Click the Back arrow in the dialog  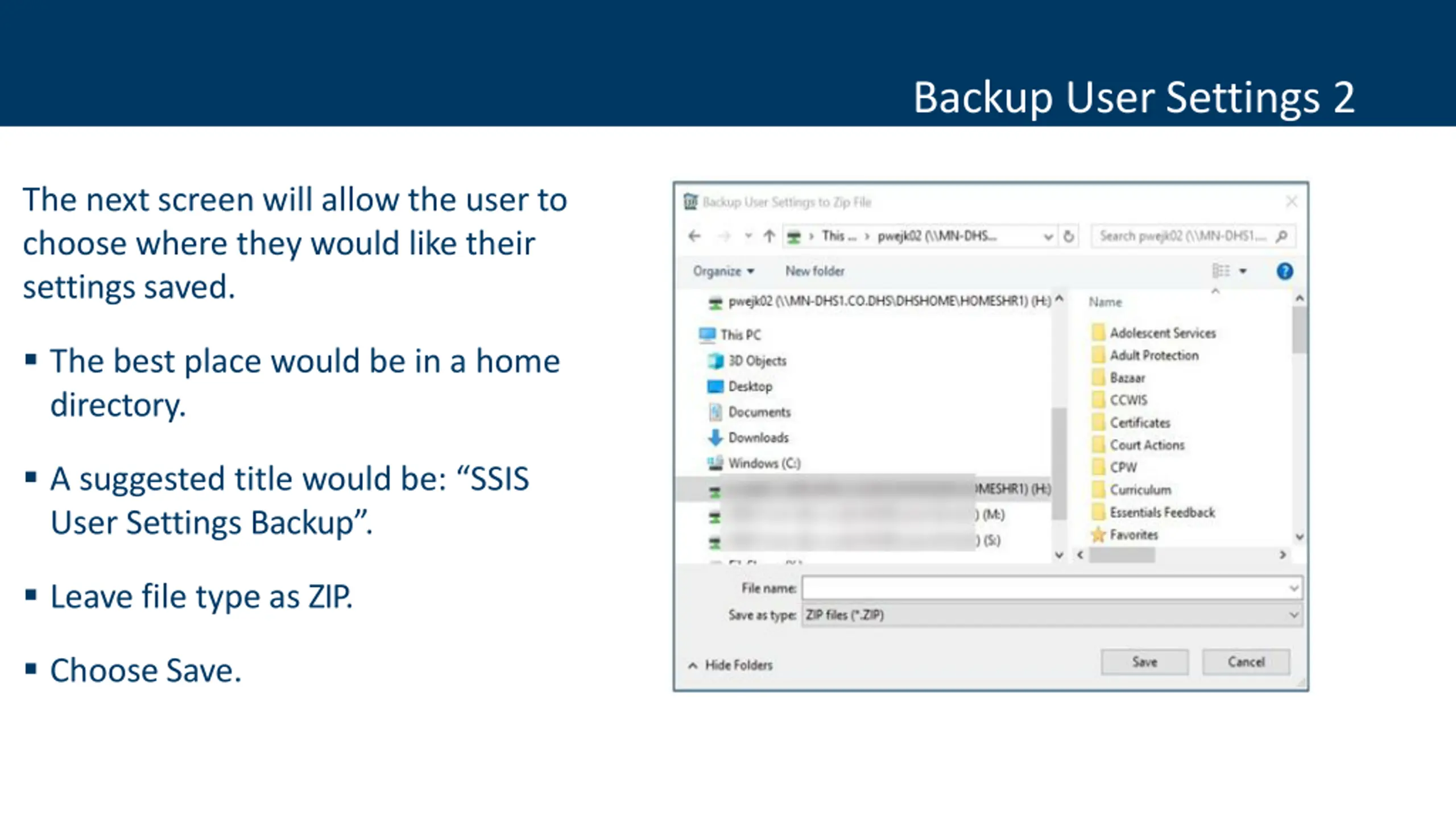[694, 236]
